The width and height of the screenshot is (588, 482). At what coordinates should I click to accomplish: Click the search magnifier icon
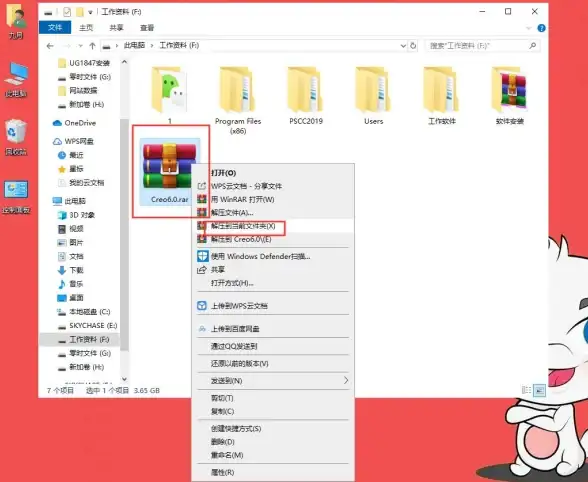pos(532,46)
